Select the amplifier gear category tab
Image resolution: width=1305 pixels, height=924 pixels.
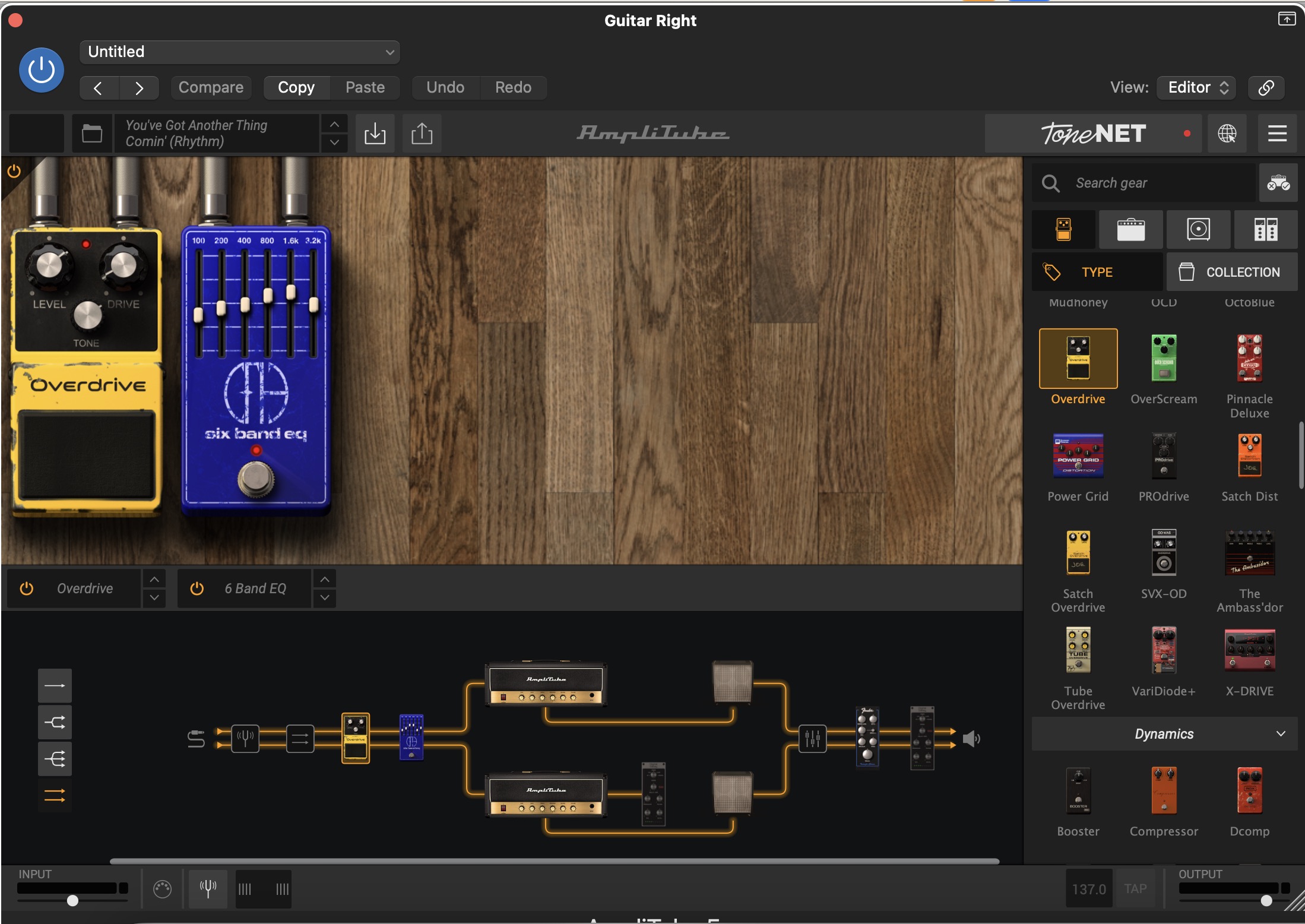coord(1130,229)
